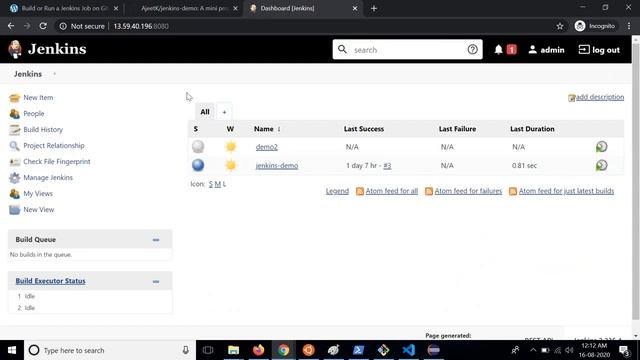Sort by the S status column

pyautogui.click(x=196, y=129)
